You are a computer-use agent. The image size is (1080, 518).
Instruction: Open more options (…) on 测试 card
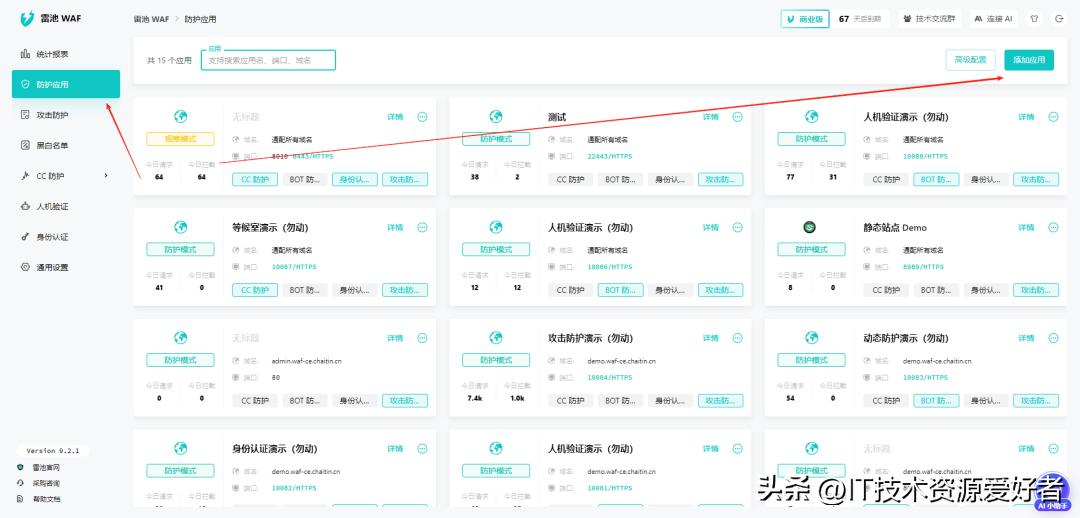pyautogui.click(x=738, y=117)
